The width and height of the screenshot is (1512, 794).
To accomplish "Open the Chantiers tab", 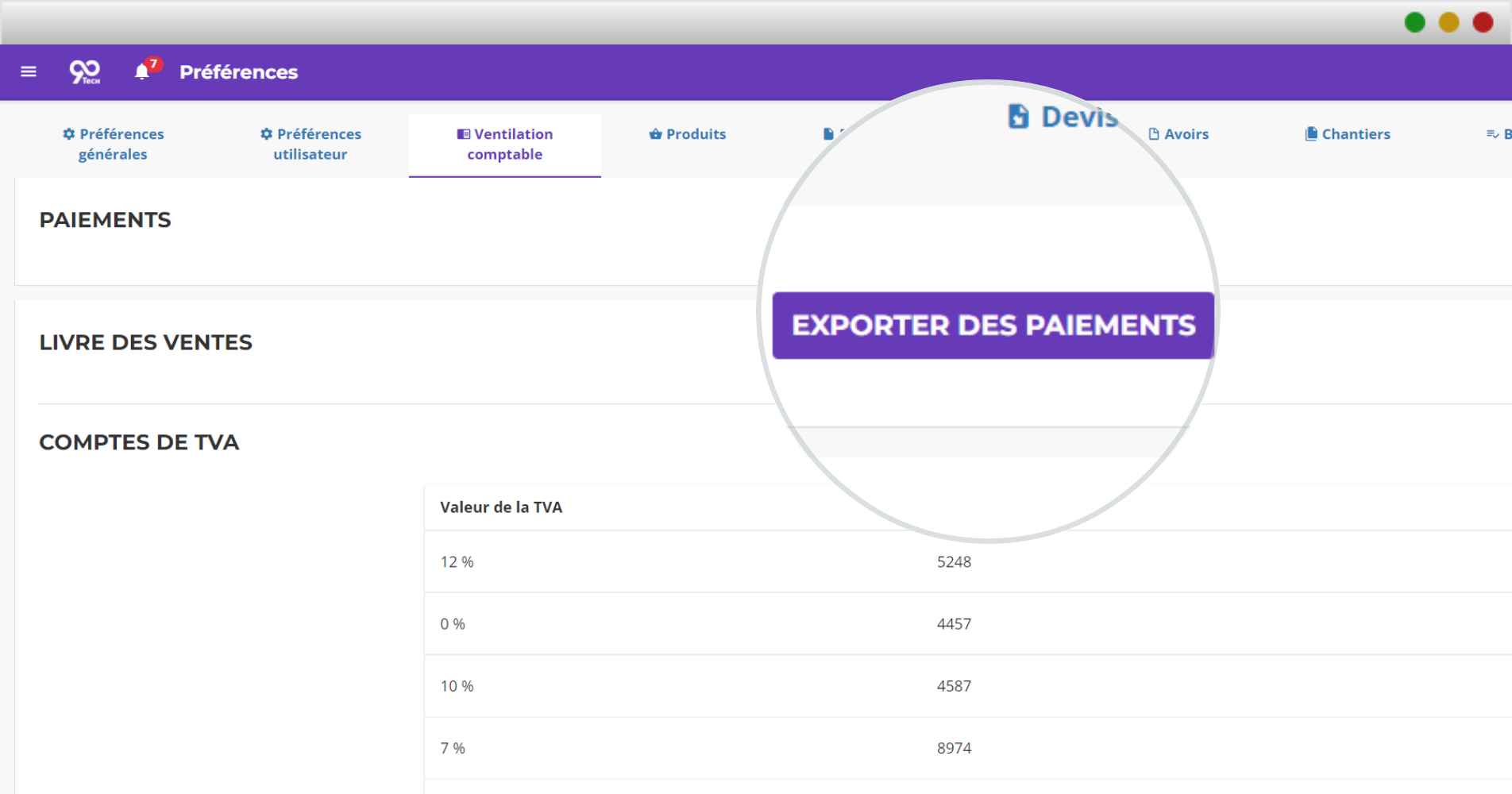I will point(1348,134).
